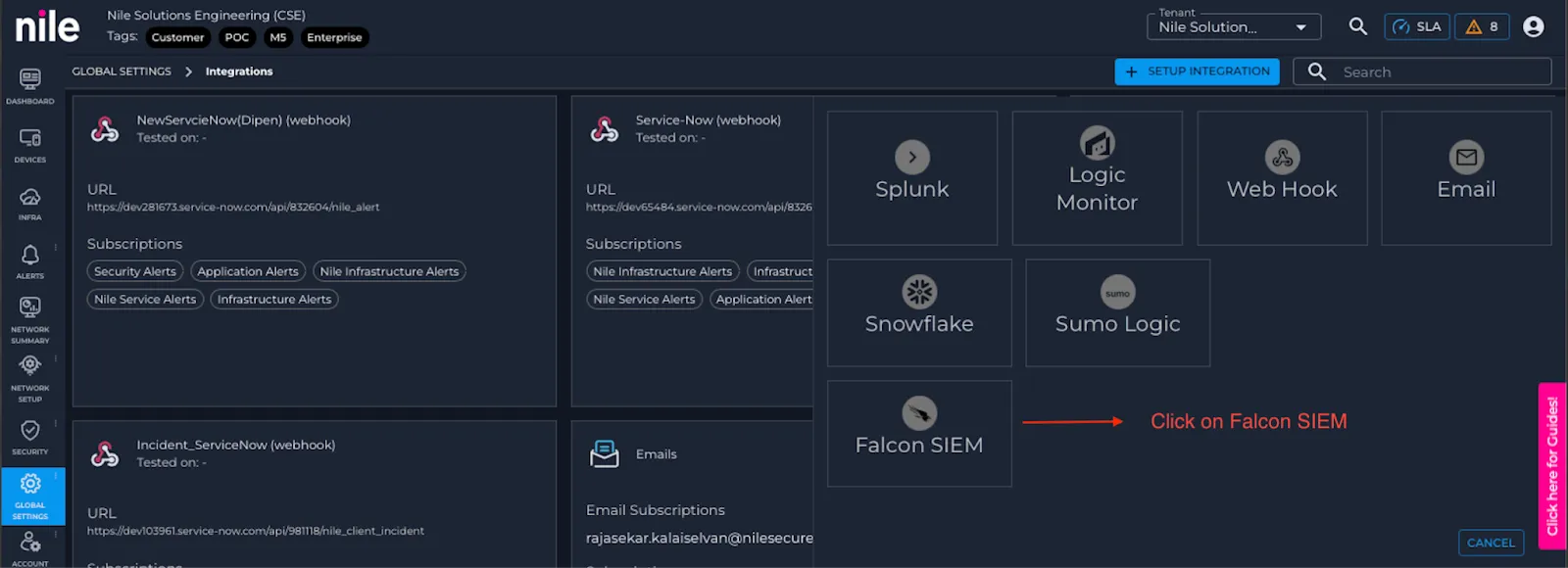Choose the Email integration tile

[1466, 177]
